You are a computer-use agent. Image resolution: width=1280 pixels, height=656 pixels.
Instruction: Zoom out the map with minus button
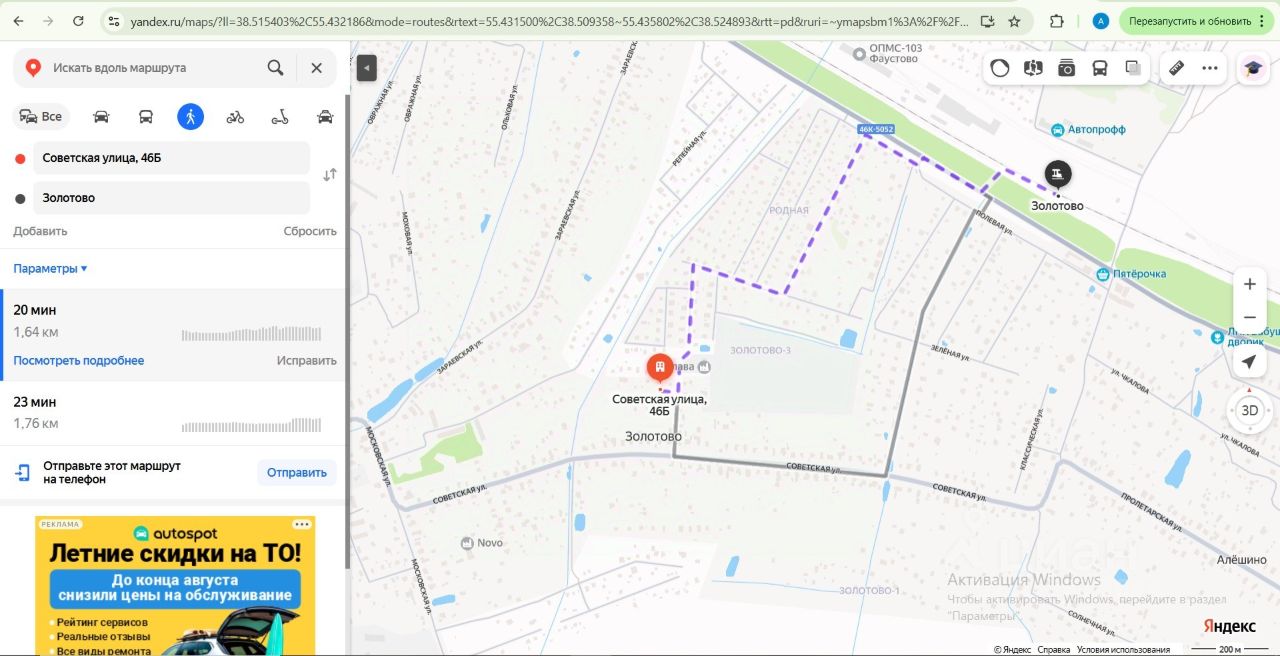pyautogui.click(x=1250, y=318)
